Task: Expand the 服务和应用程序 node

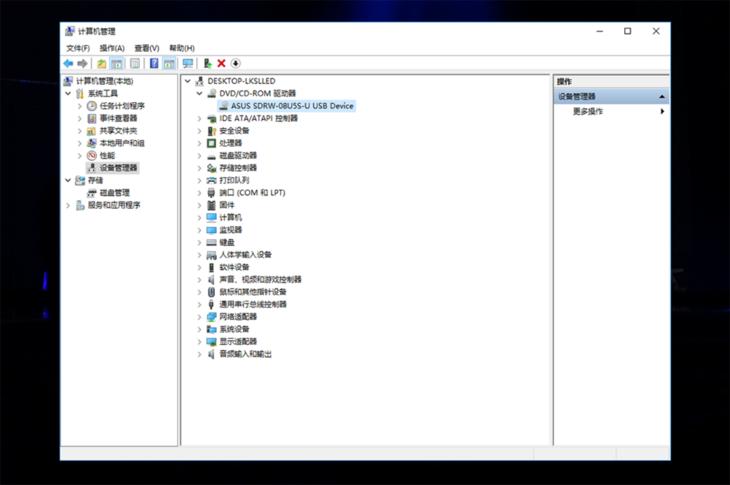Action: click(68, 205)
